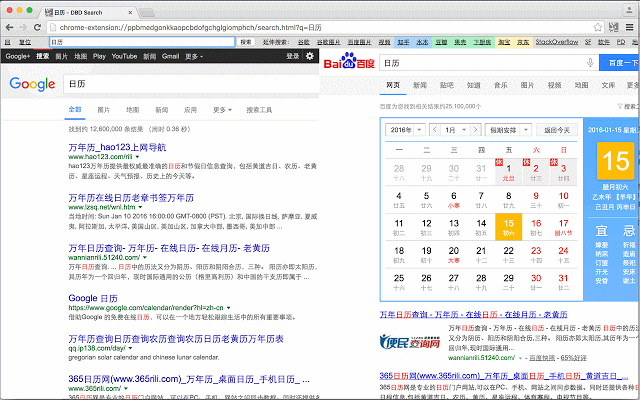Open 万年历在线日历老章书签万年历 result
This screenshot has height=400, width=640.
point(131,198)
